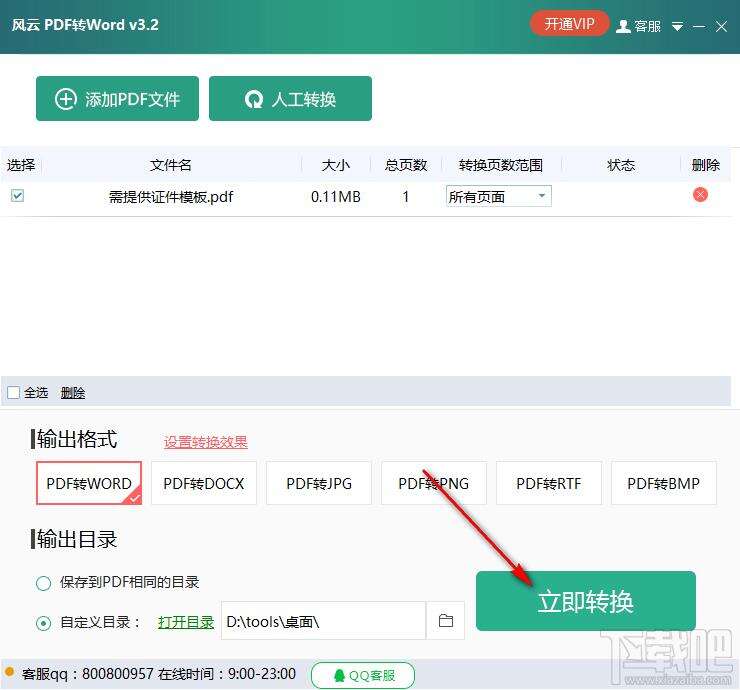Expand the 所有页面 page range dropdown

(498, 196)
